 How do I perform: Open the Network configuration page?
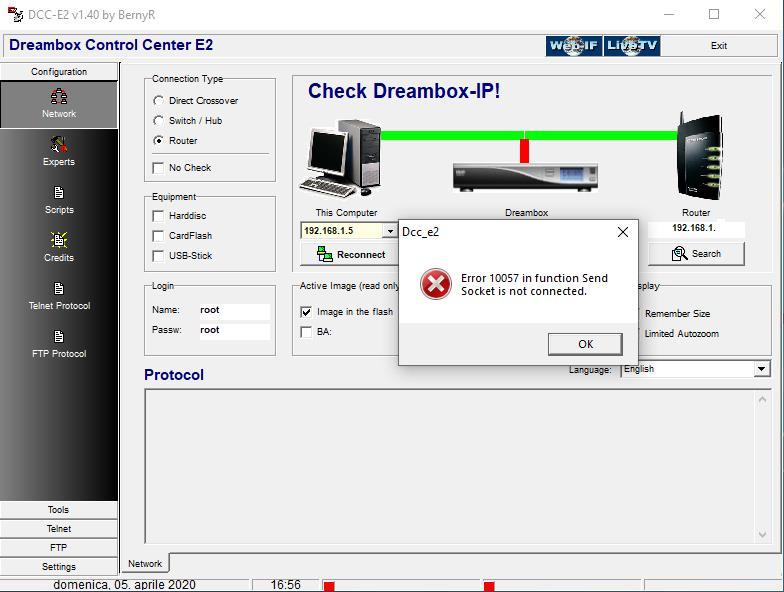[59, 104]
